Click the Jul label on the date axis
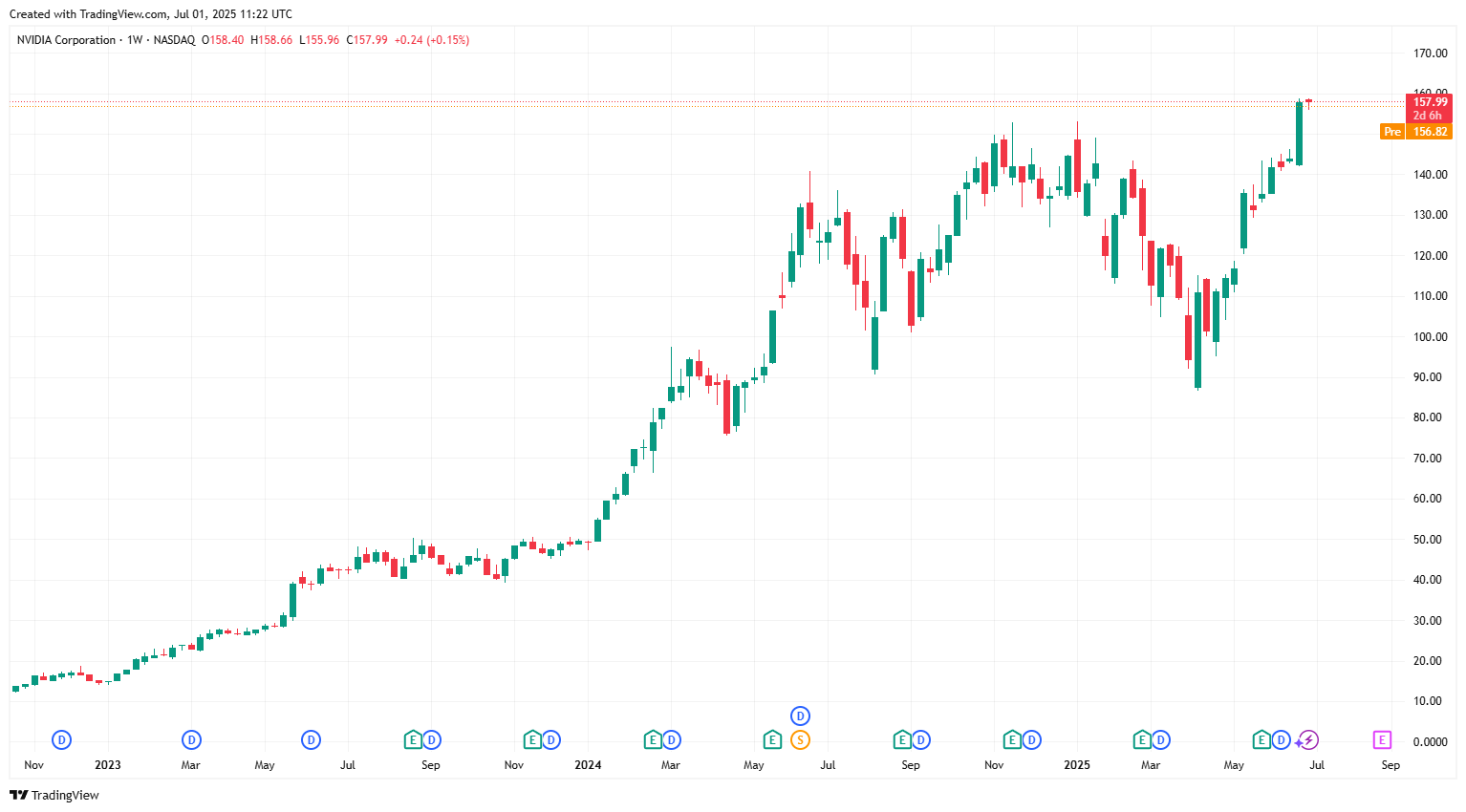The image size is (1466, 812). tap(1317, 765)
